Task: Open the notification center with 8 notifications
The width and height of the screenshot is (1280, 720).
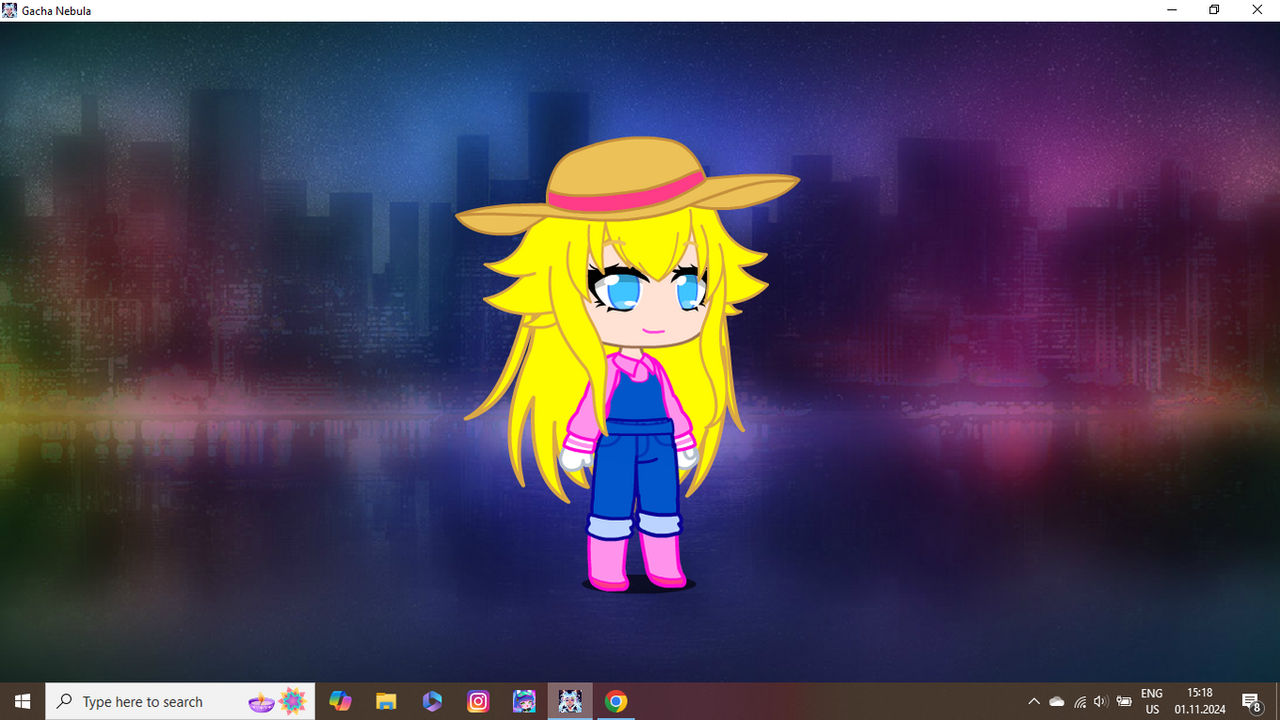Action: (1251, 702)
